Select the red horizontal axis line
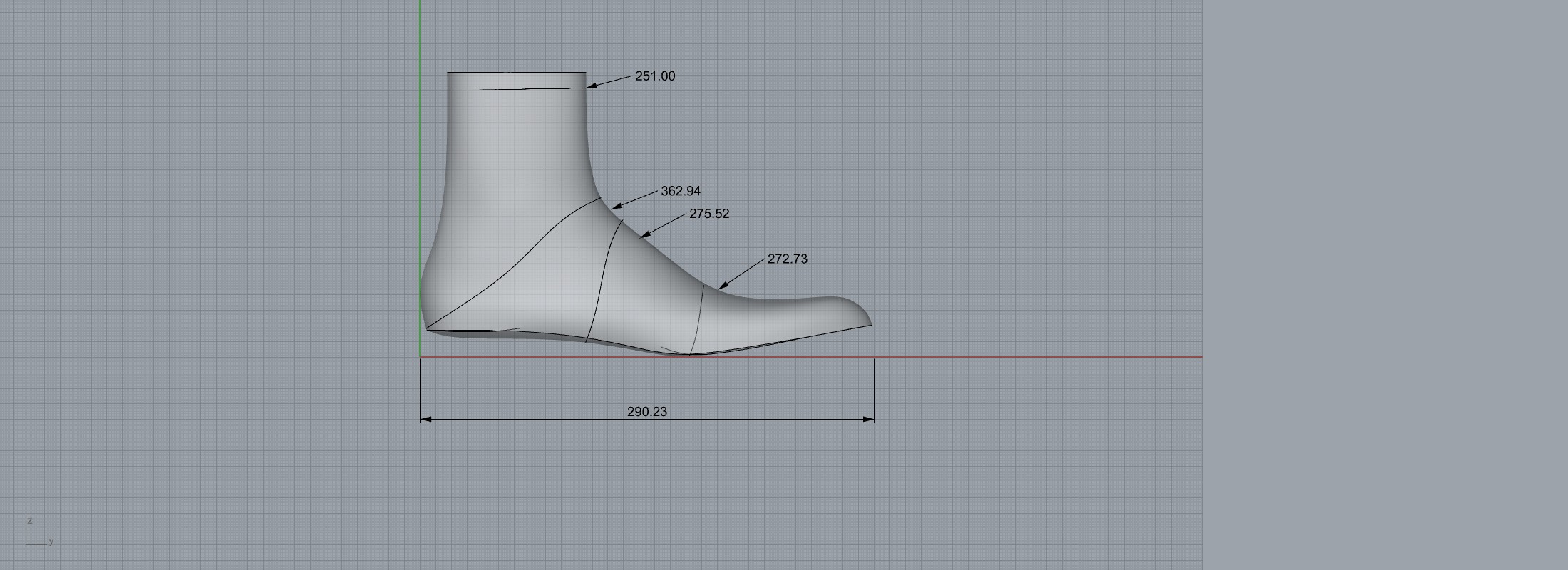This screenshot has width=1568, height=570. (1033, 357)
